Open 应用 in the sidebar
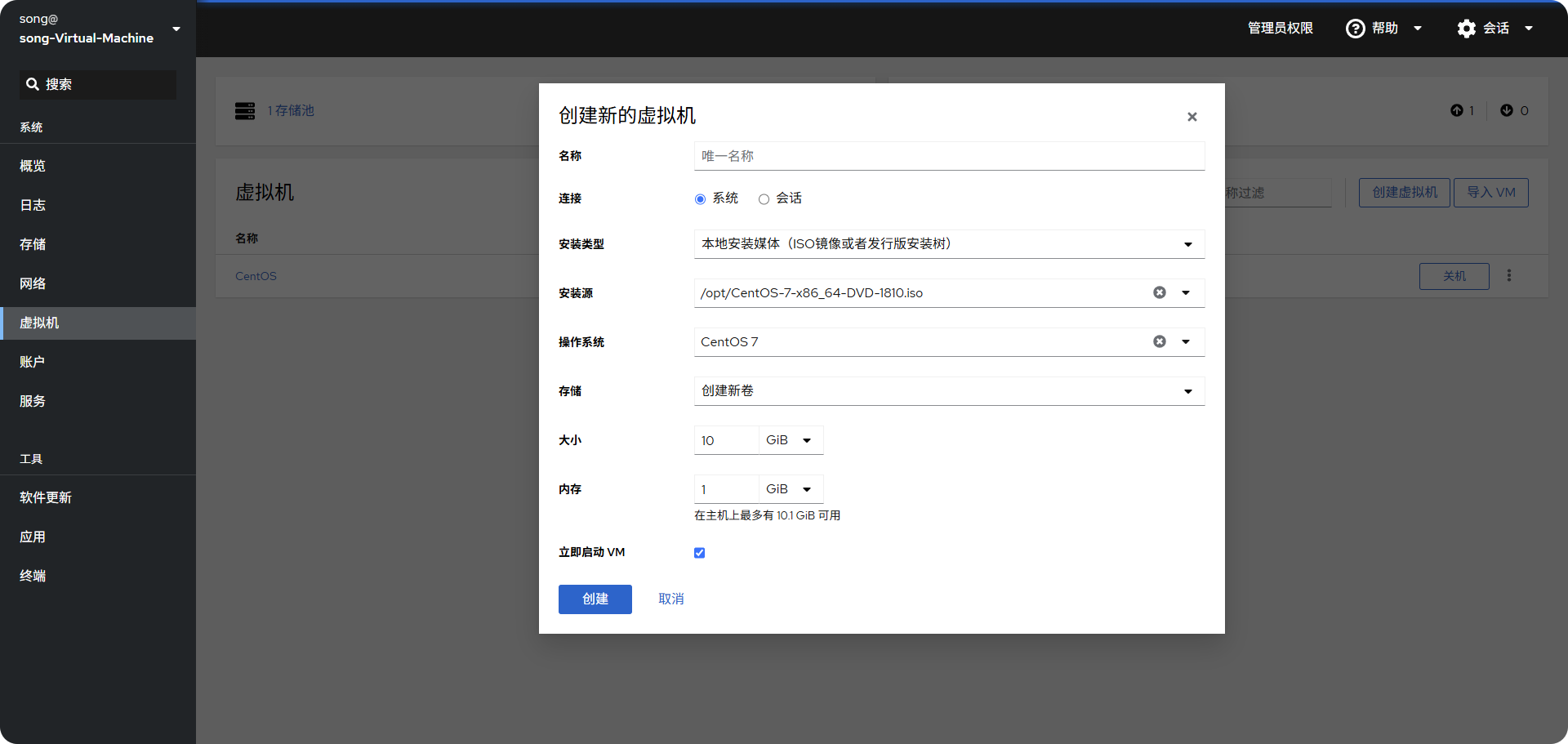The width and height of the screenshot is (1568, 744). tap(98, 537)
